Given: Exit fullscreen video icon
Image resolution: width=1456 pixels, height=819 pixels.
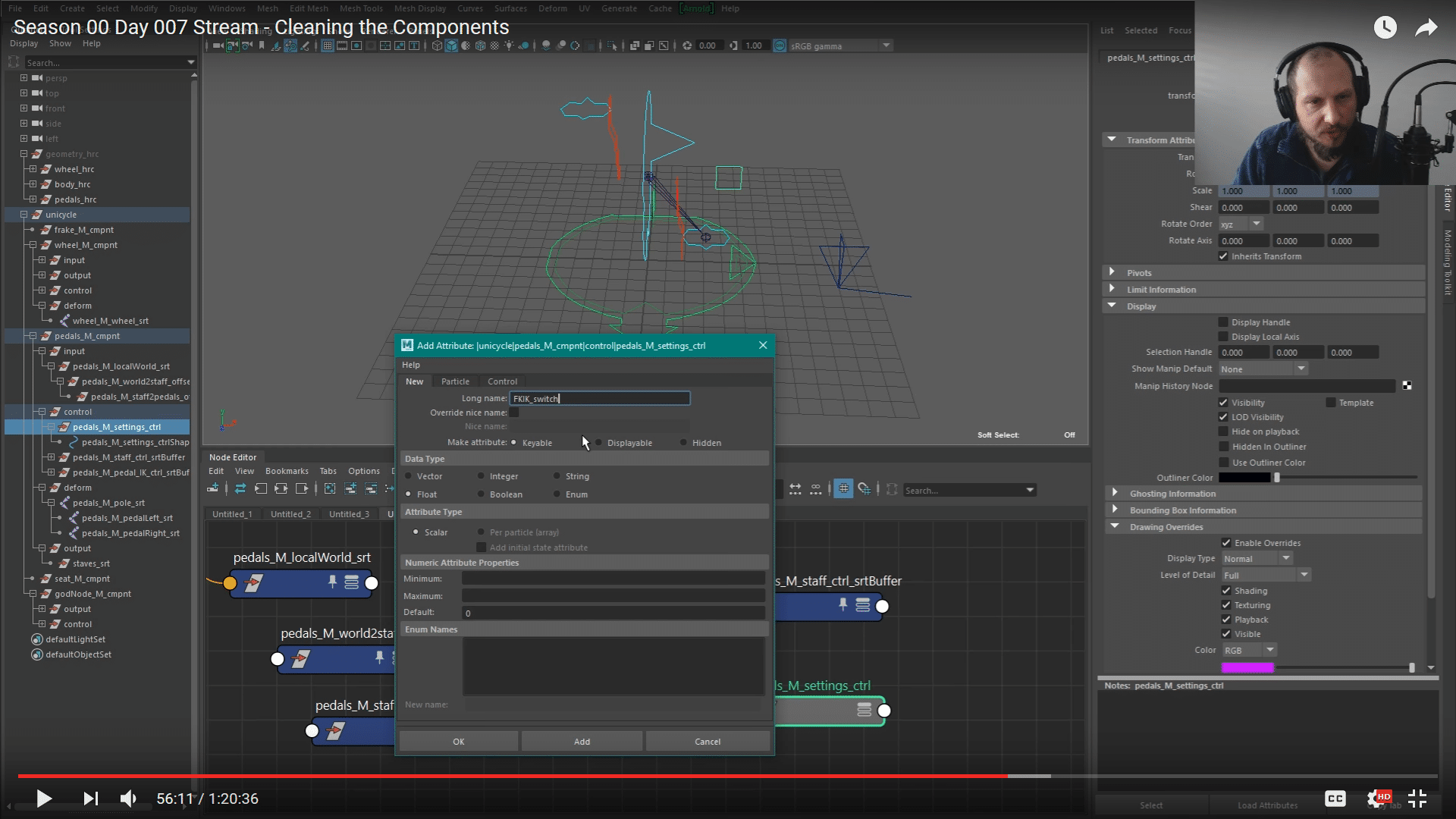Looking at the screenshot, I should click(1417, 799).
